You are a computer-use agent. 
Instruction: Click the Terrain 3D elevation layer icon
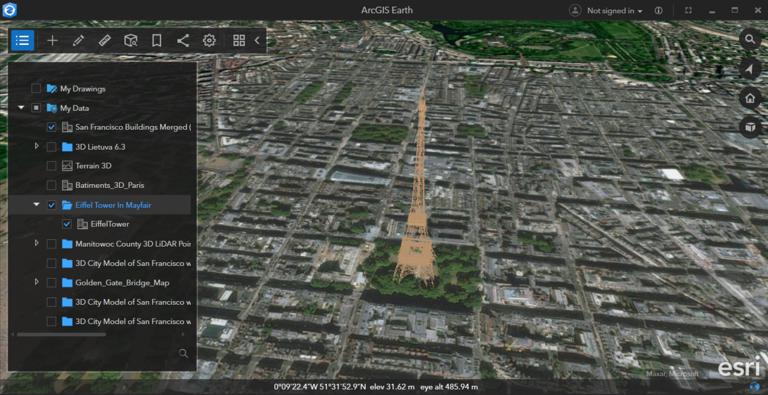(x=67, y=166)
